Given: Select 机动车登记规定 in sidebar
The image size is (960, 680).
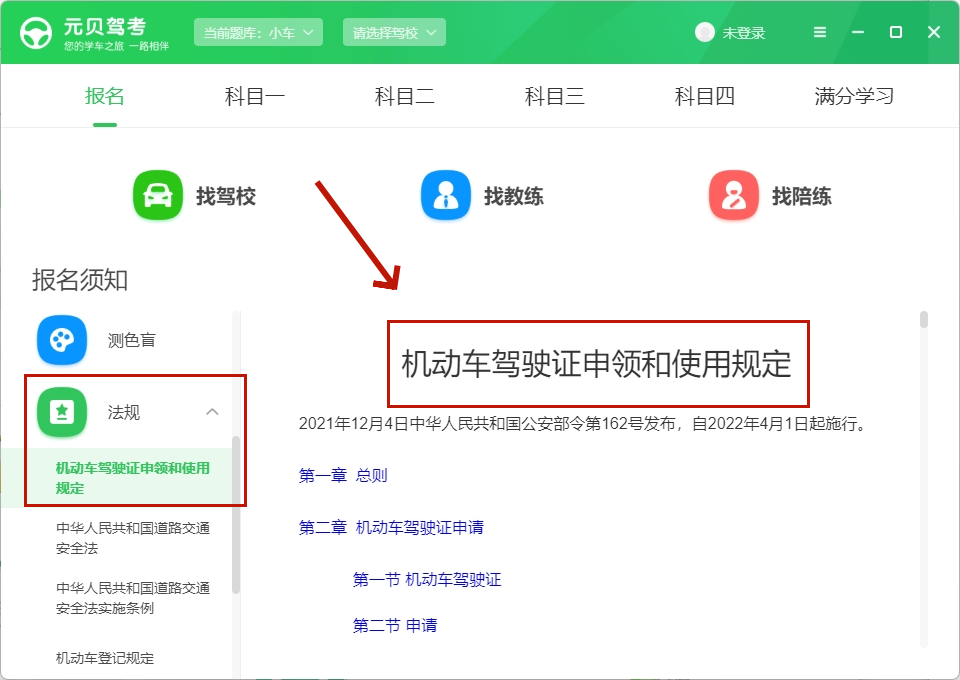Looking at the screenshot, I should [105, 658].
